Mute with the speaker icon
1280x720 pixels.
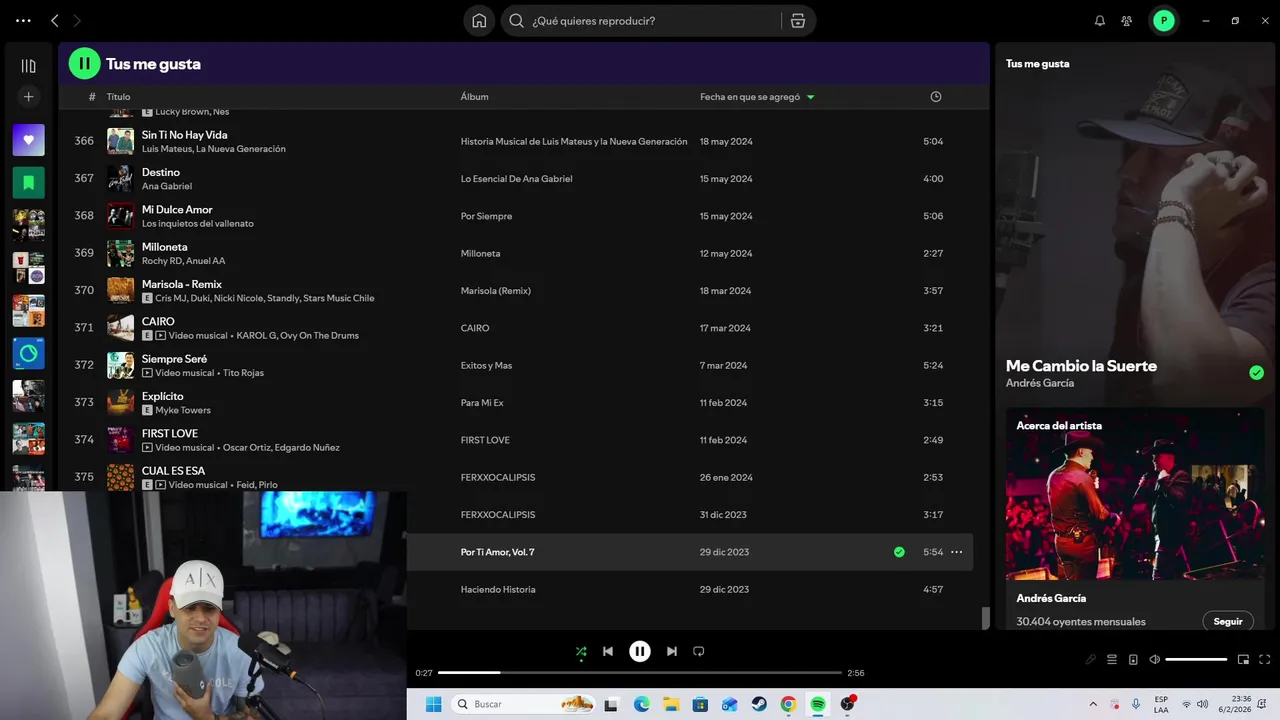(1154, 660)
